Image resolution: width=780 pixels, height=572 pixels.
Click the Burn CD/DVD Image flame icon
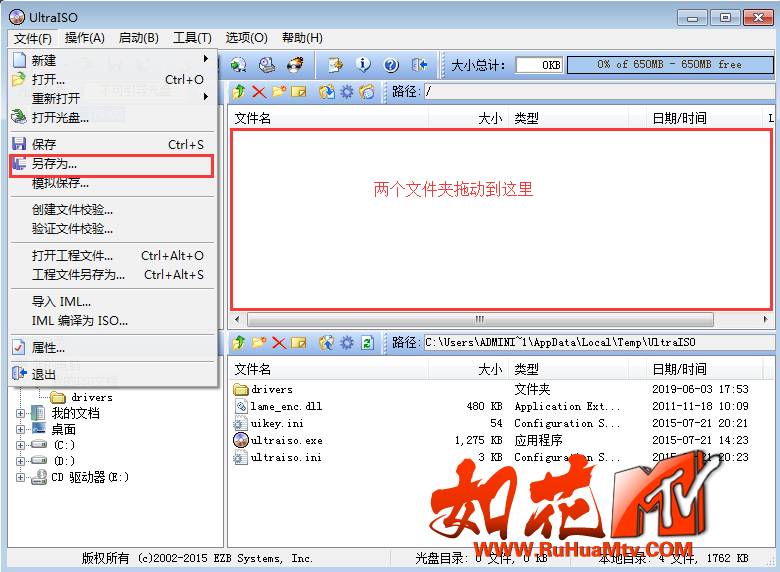(x=295, y=65)
